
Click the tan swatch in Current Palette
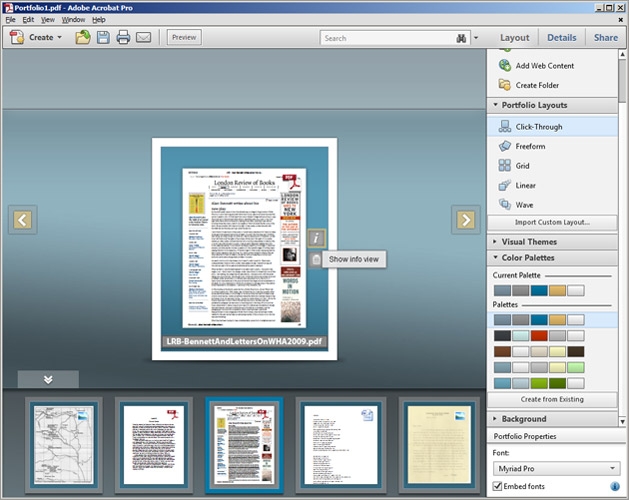[x=557, y=290]
